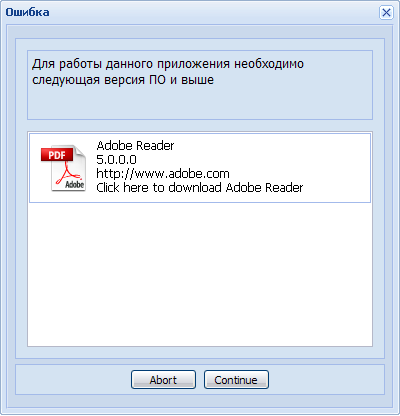Image resolution: width=400 pixels, height=416 pixels.
Task: Click the empty space right of the Continue button
Action: pos(326,380)
